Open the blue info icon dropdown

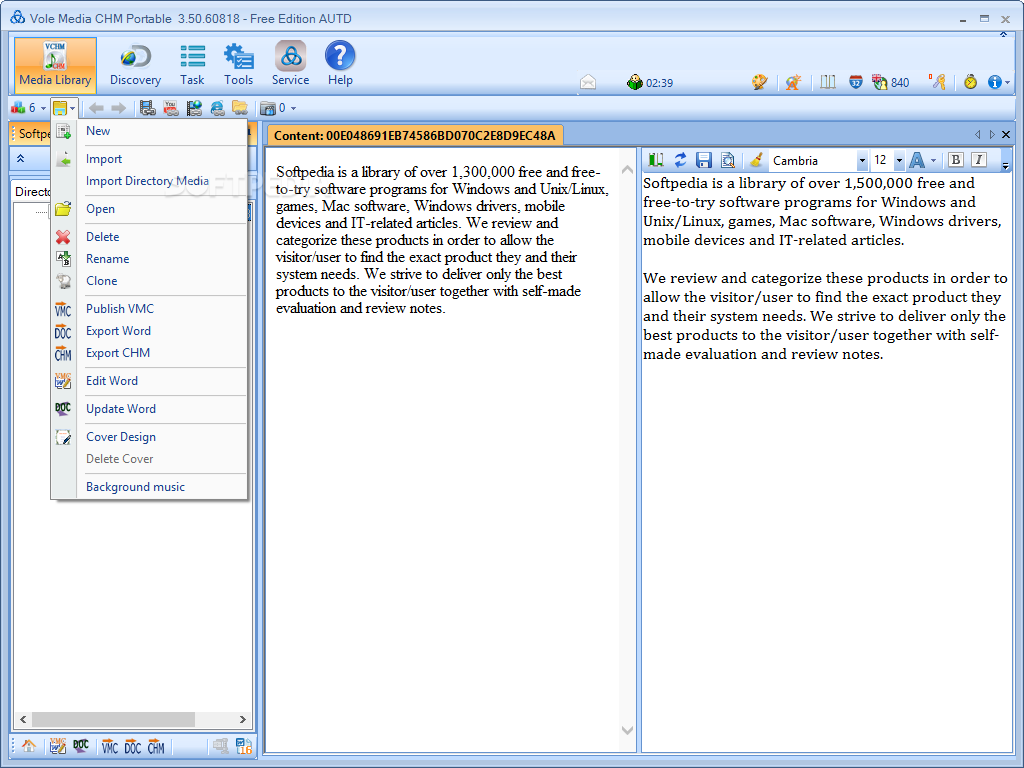999,82
